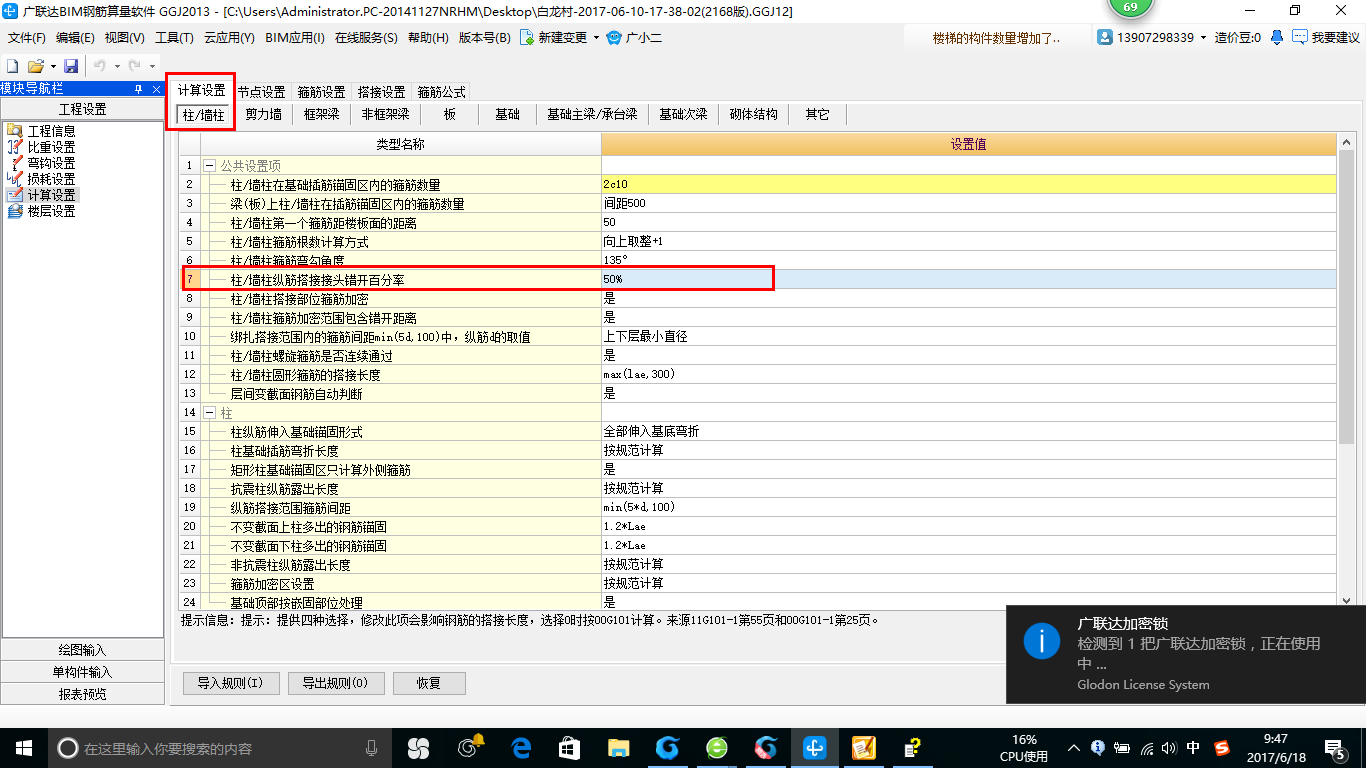
Task: Switch to the 节点设置 tab
Action: (x=261, y=92)
